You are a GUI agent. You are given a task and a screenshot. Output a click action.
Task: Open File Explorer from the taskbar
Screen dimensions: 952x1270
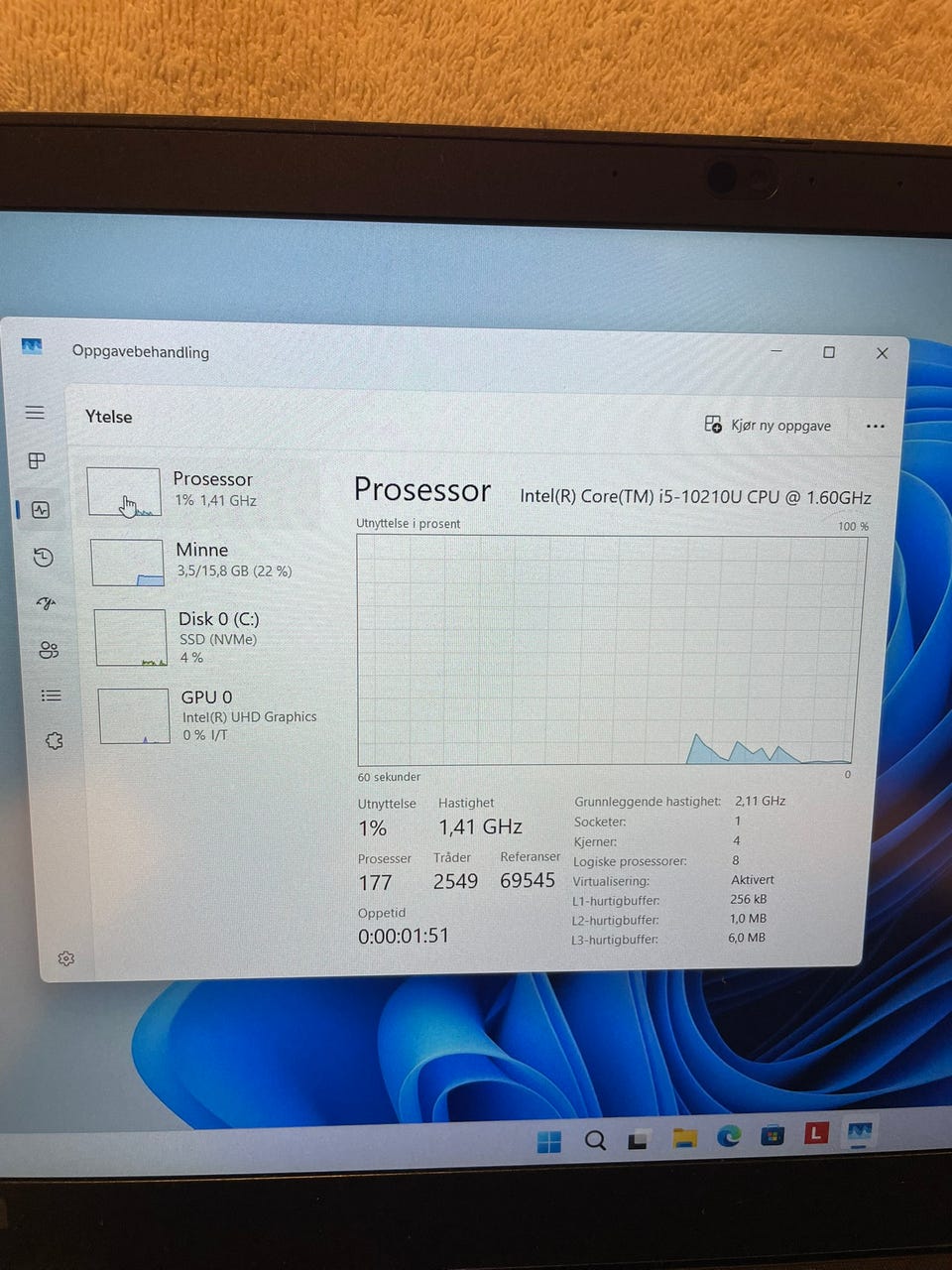pyautogui.click(x=684, y=1137)
